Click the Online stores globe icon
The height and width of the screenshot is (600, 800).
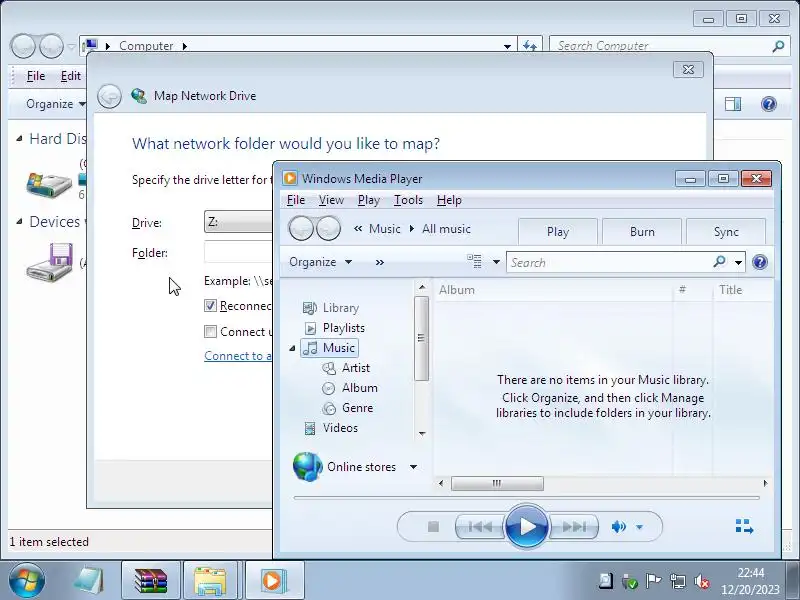[308, 466]
